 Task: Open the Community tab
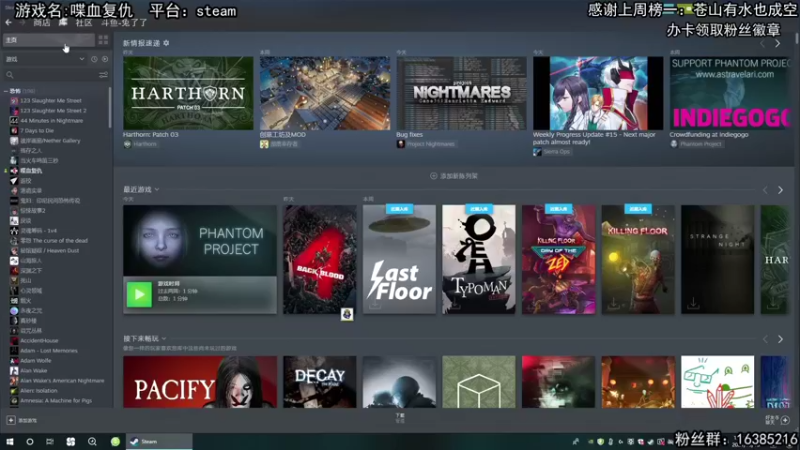coord(84,23)
